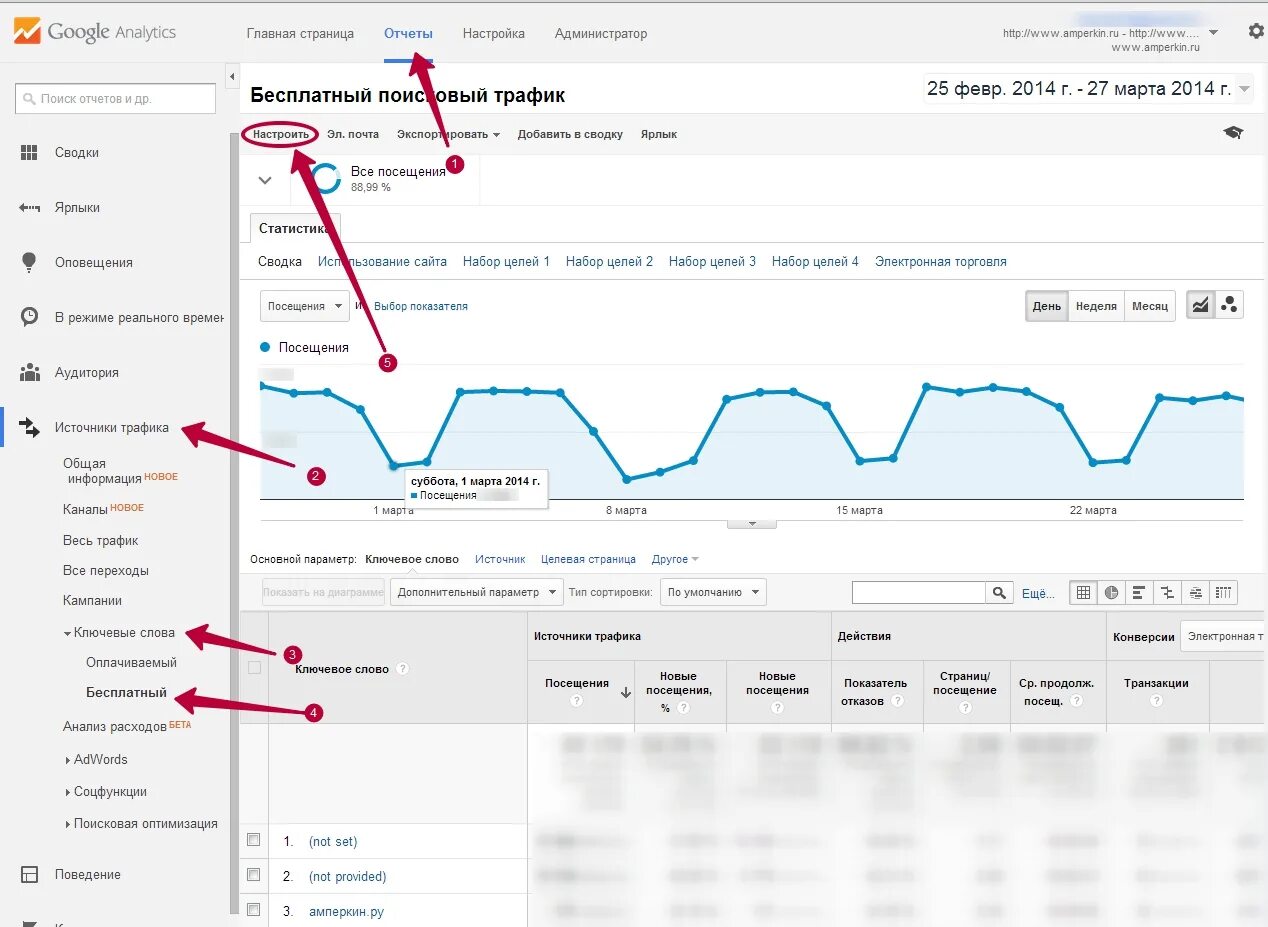Click the chart timeline collapse handle

point(751,523)
